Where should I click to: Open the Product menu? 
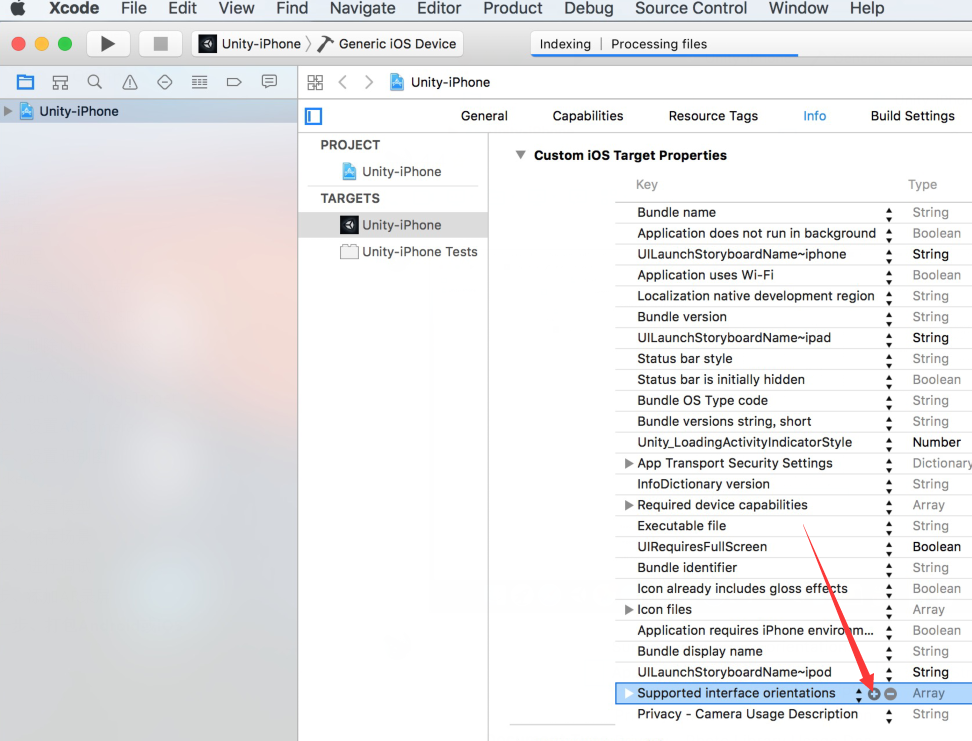(x=513, y=9)
